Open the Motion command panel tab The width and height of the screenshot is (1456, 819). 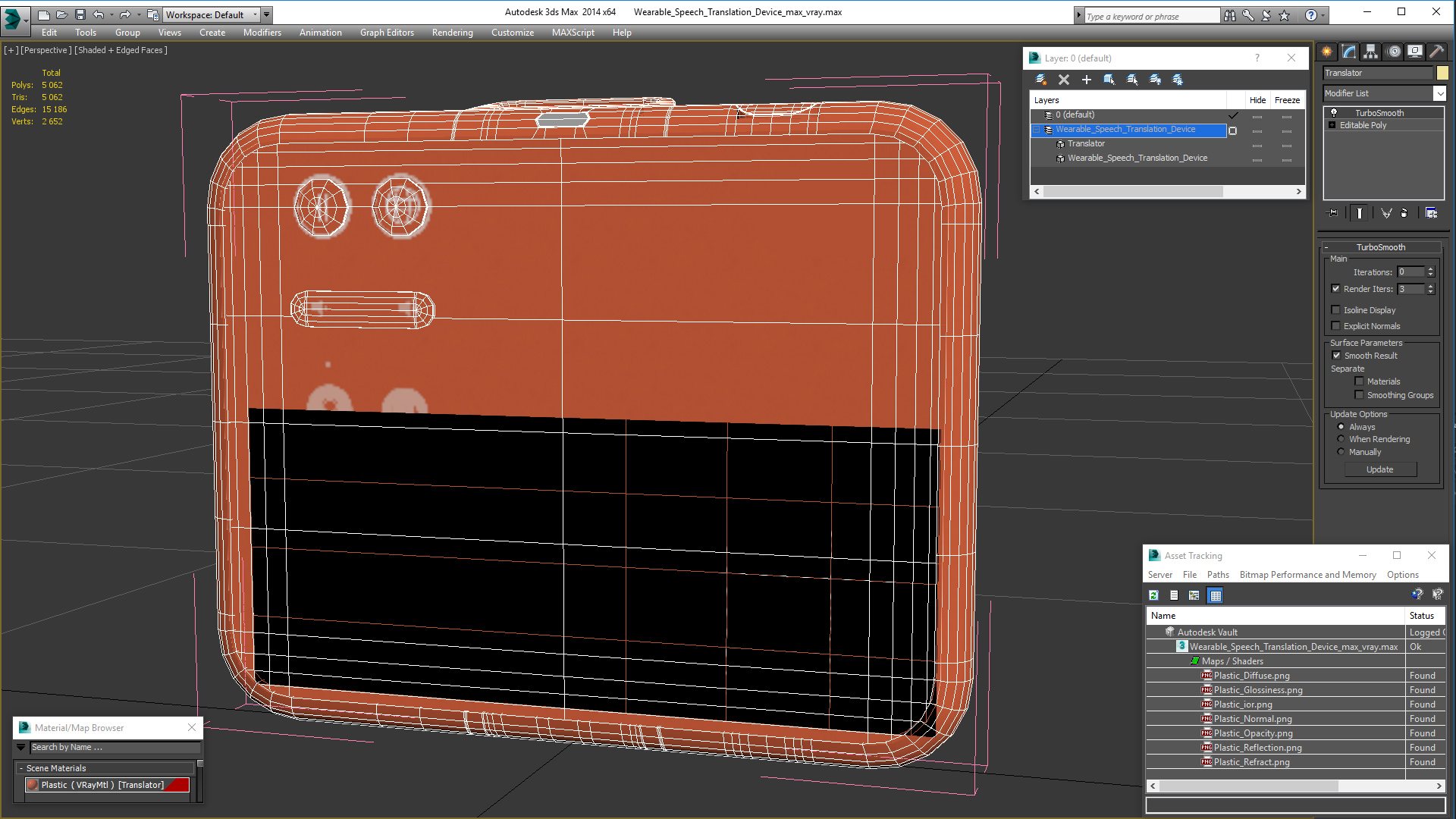[1394, 52]
